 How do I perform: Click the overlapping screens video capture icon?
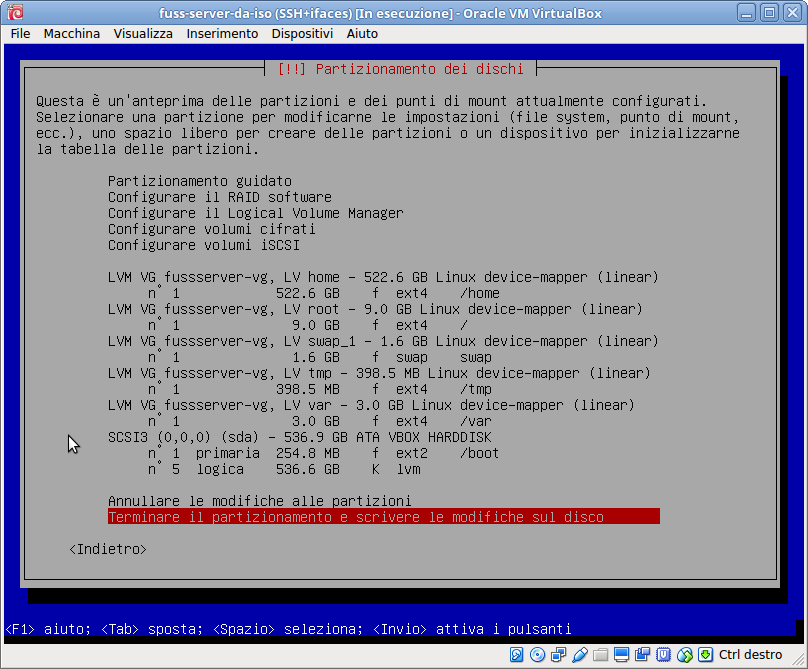tap(643, 655)
